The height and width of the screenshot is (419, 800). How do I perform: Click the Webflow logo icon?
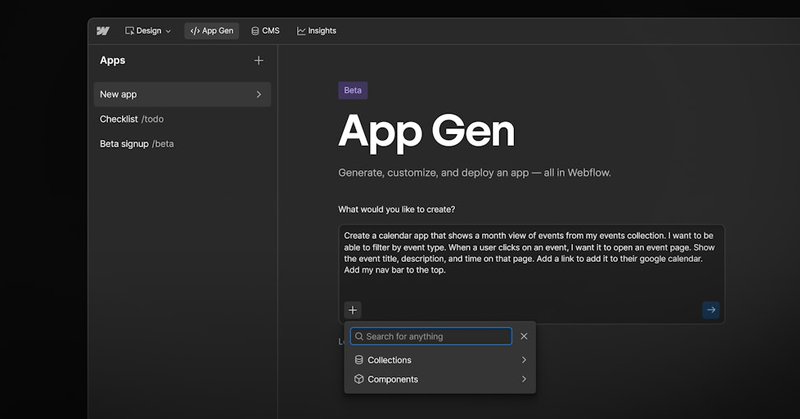tap(103, 31)
